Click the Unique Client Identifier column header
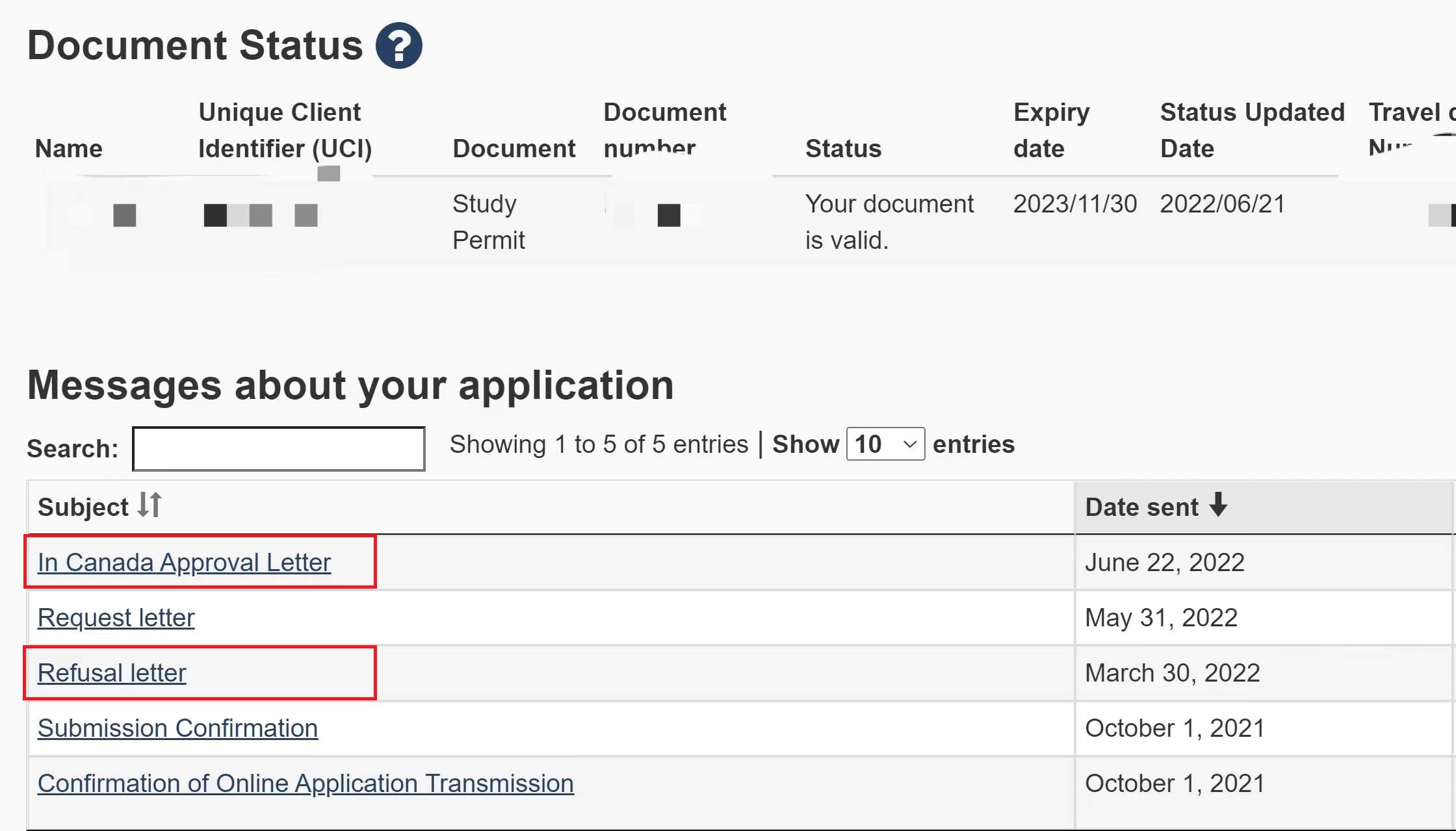 [x=285, y=130]
